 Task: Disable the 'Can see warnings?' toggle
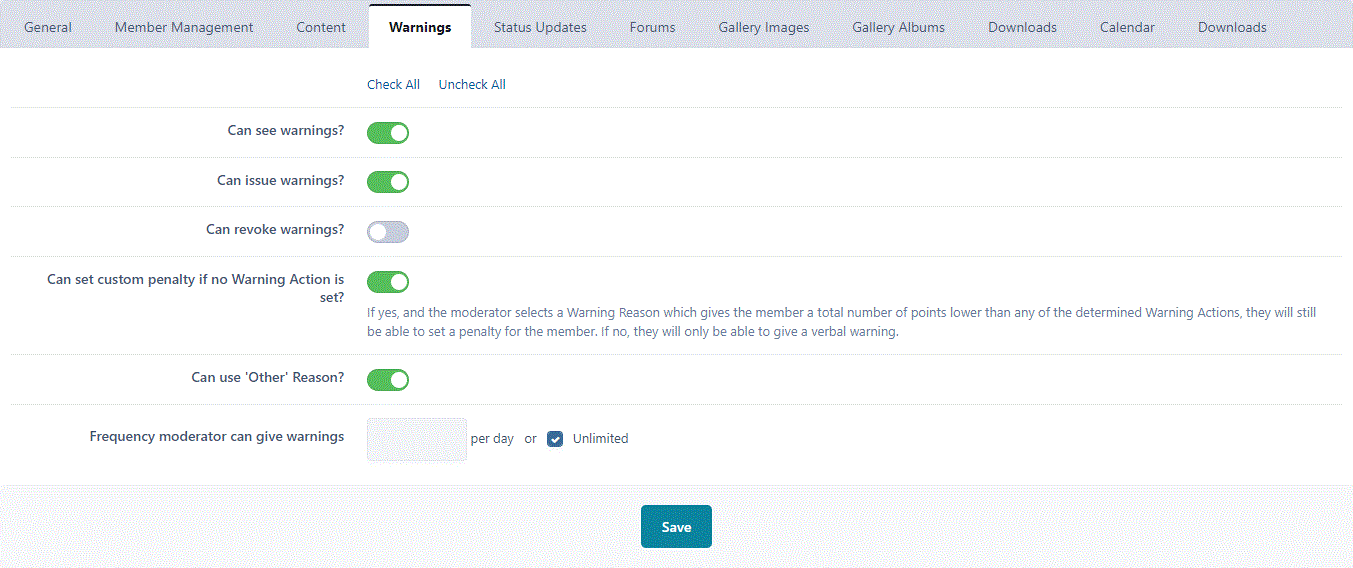point(388,133)
